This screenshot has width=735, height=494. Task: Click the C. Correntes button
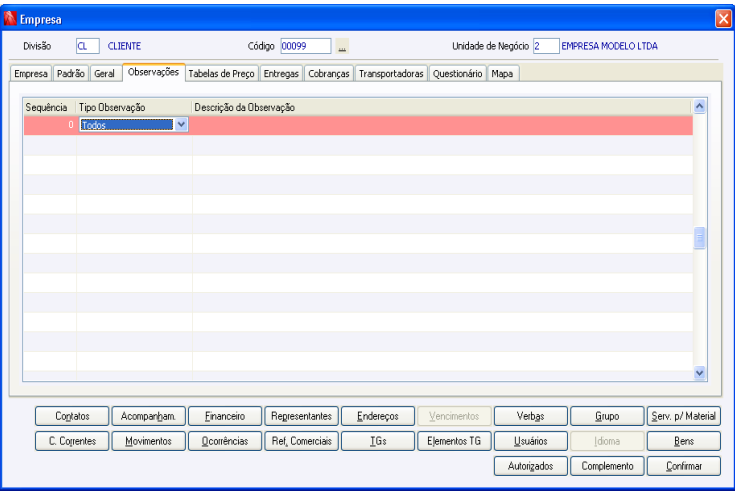click(72, 441)
